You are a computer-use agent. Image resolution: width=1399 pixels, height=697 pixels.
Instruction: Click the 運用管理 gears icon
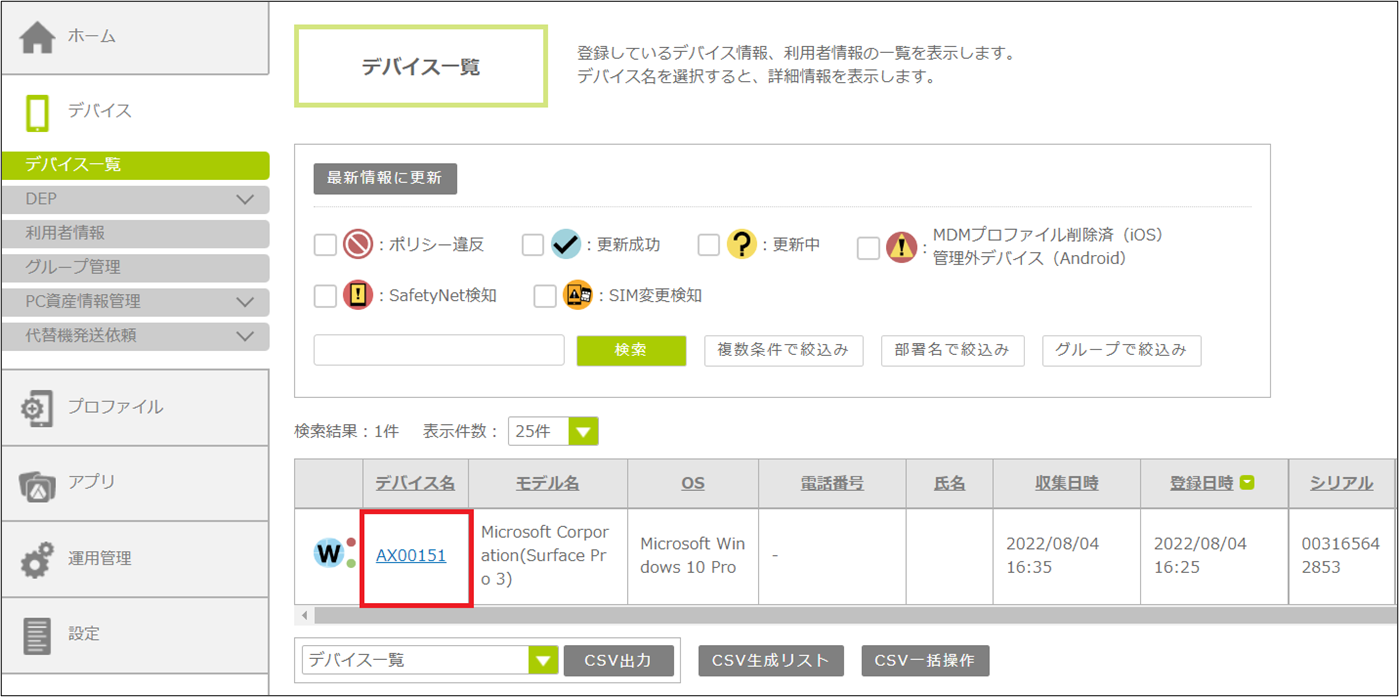tap(37, 559)
